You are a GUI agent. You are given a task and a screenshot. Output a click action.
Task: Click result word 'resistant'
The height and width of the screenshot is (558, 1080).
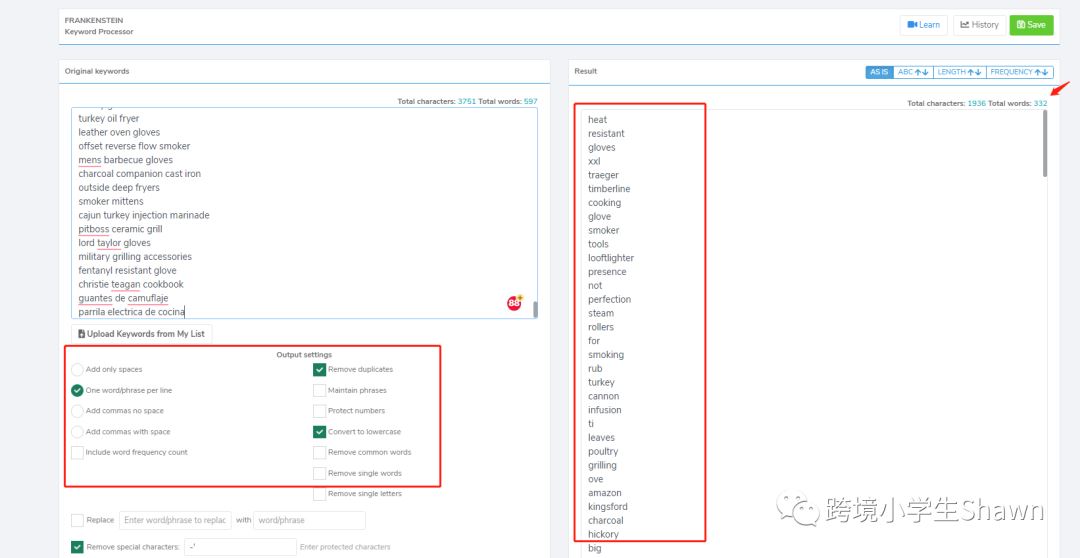click(606, 134)
